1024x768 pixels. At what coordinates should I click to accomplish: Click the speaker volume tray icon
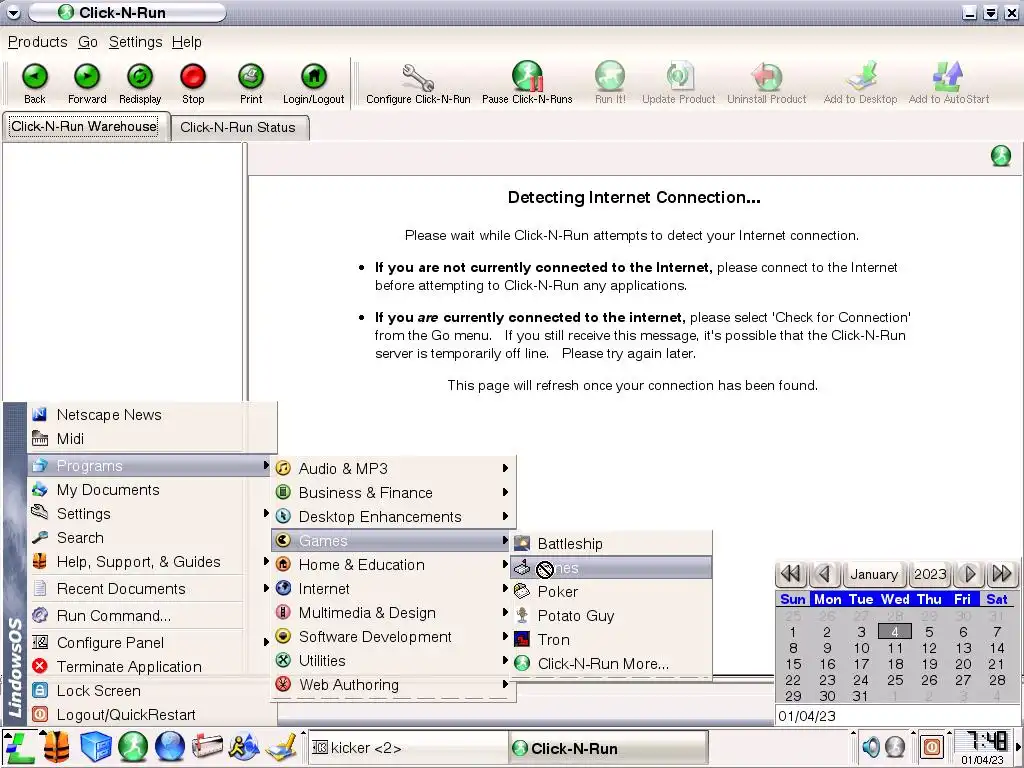[x=871, y=746]
